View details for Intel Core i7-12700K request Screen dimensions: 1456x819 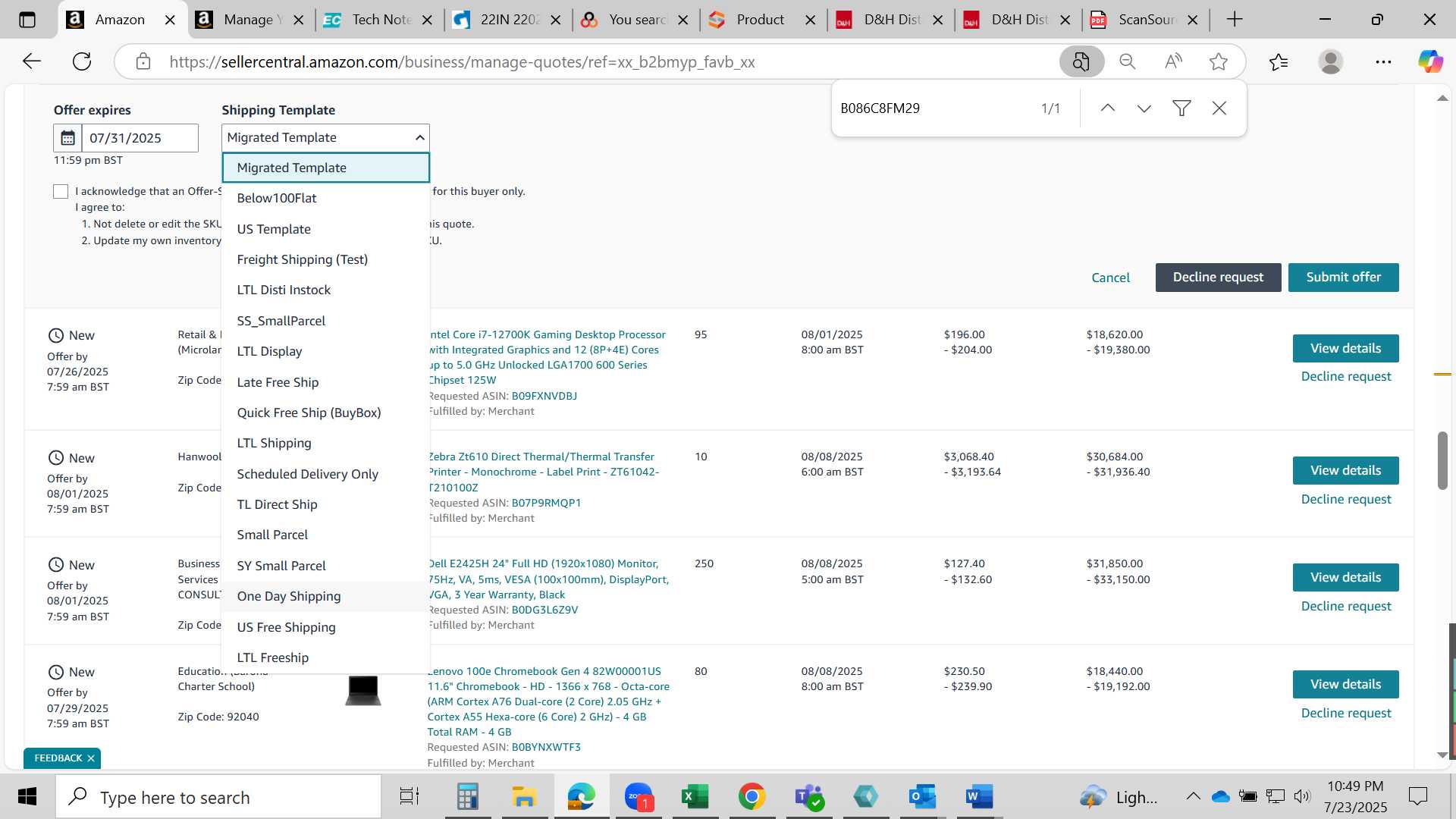coord(1345,349)
